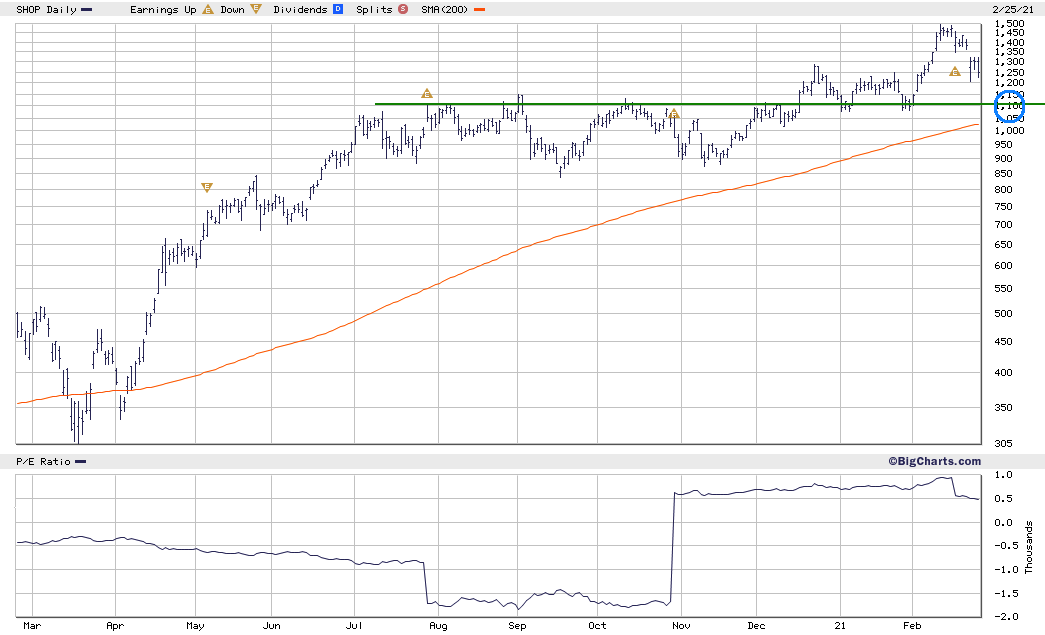
Task: Click the '900' price axis value
Action: coord(1003,159)
